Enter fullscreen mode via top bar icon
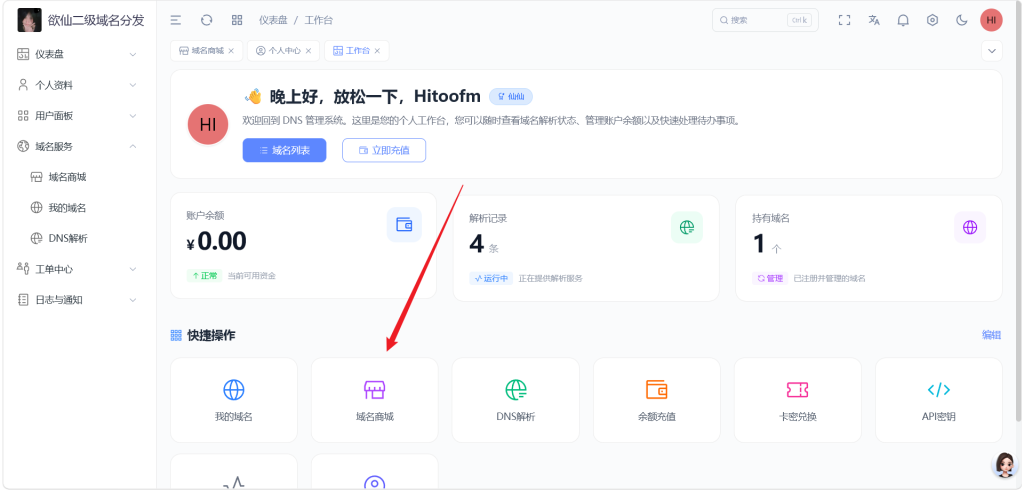1024x491 pixels. point(844,20)
